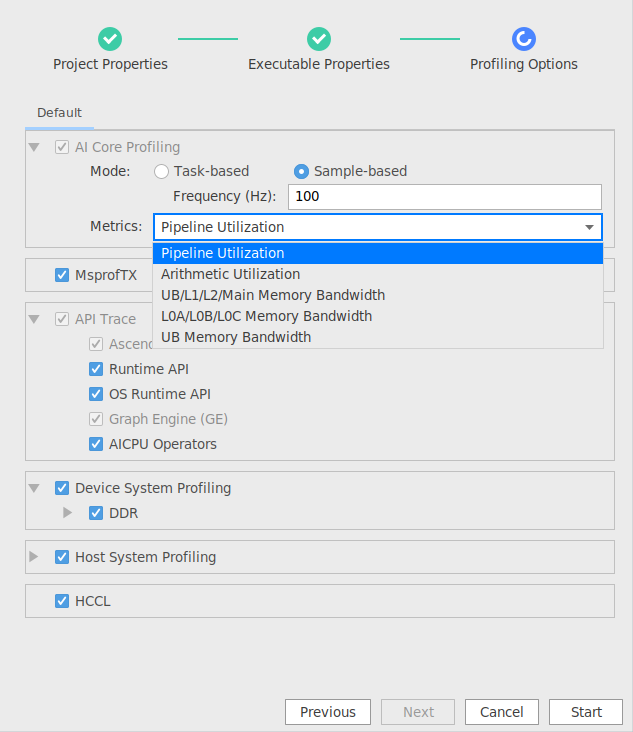Click the Profiling Options in-progress step icon
This screenshot has height=732, width=633.
[x=524, y=39]
